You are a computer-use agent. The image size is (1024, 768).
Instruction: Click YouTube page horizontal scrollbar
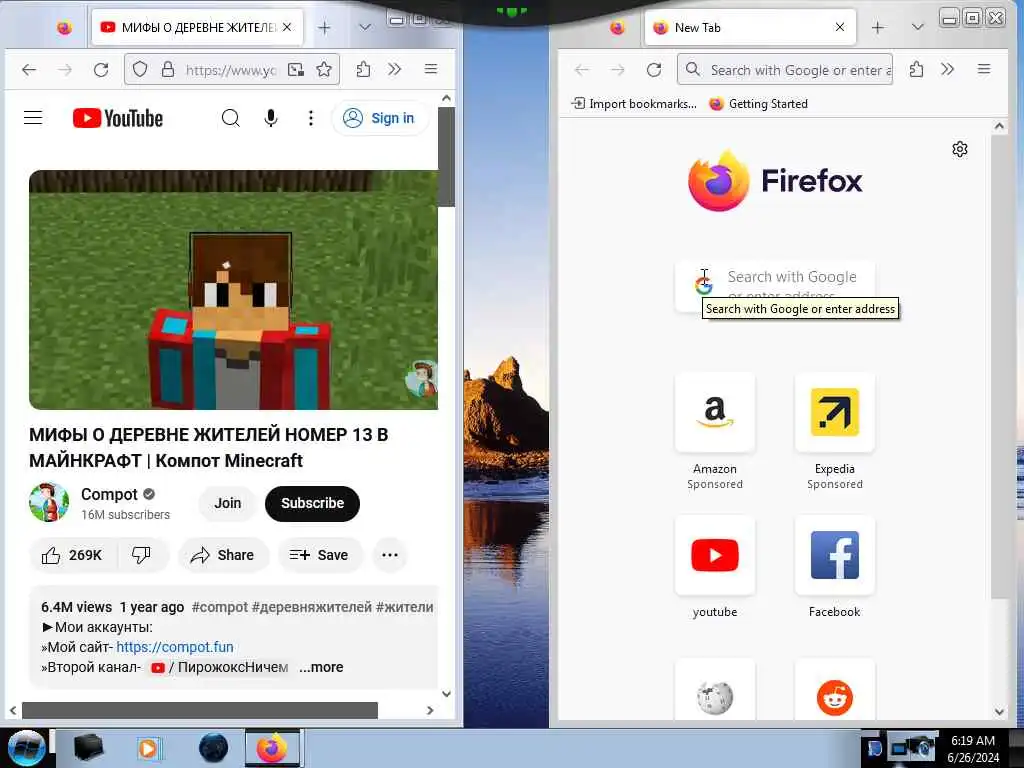(200, 711)
